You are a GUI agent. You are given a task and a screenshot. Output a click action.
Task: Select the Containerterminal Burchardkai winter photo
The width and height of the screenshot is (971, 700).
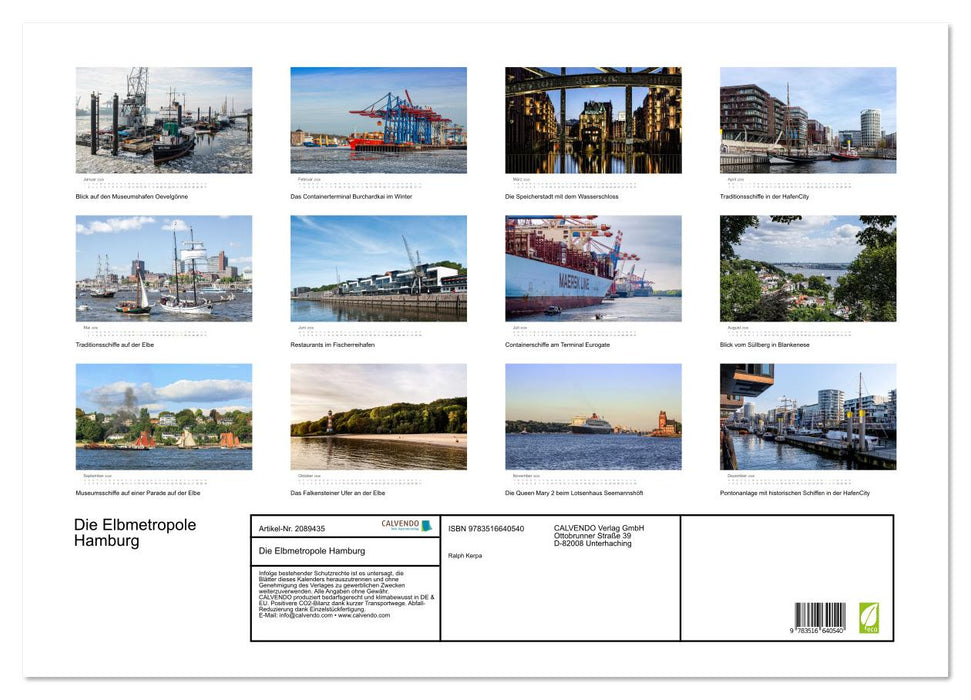pos(379,119)
